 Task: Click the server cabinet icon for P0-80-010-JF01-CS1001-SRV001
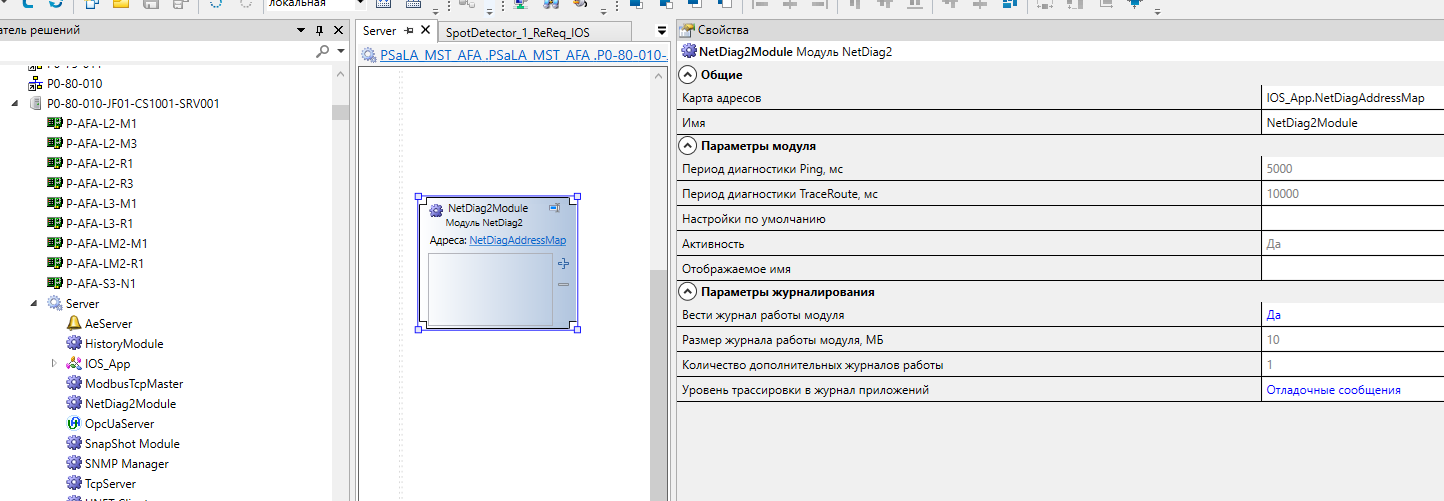(x=36, y=103)
